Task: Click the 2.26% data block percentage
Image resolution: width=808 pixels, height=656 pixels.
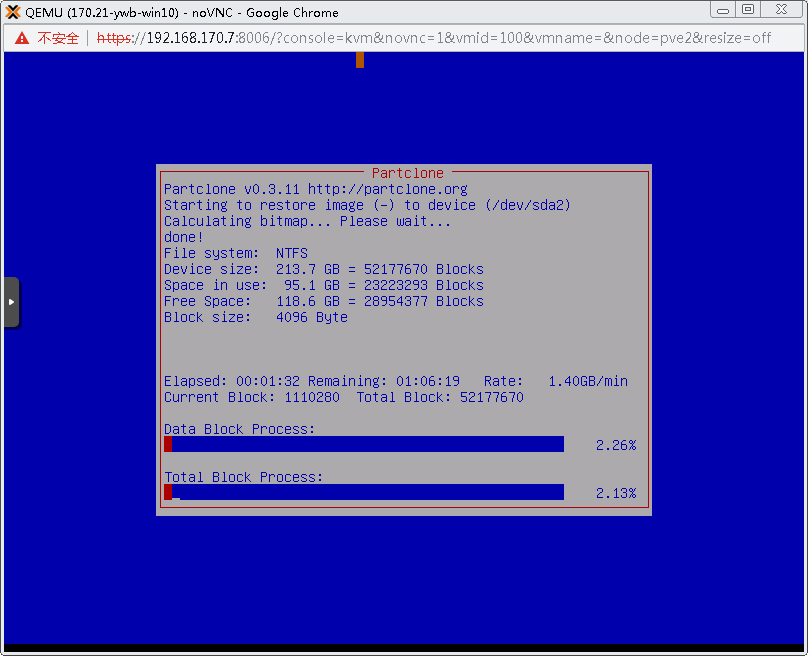Action: click(x=616, y=445)
